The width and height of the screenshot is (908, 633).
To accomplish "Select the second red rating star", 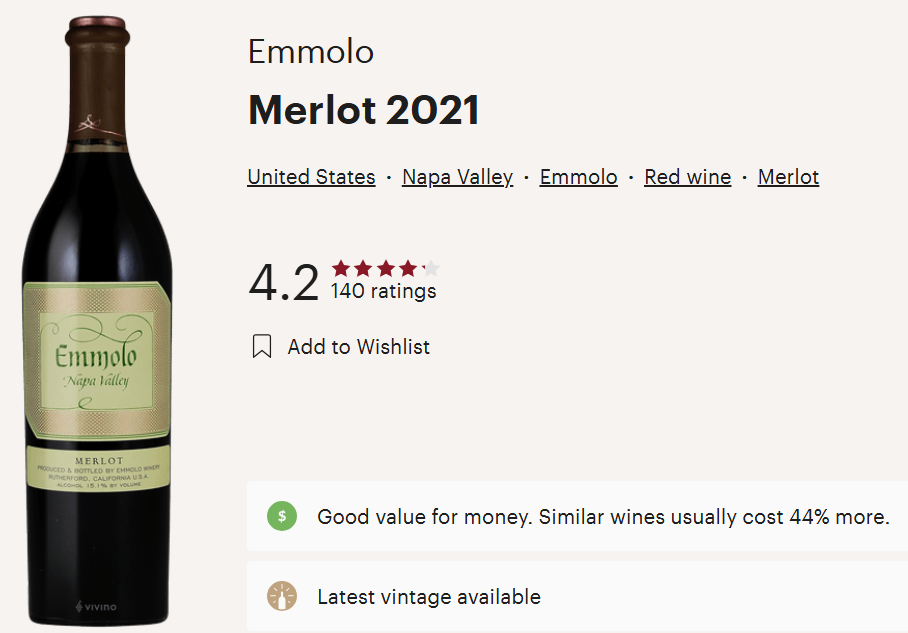I will click(x=363, y=268).
